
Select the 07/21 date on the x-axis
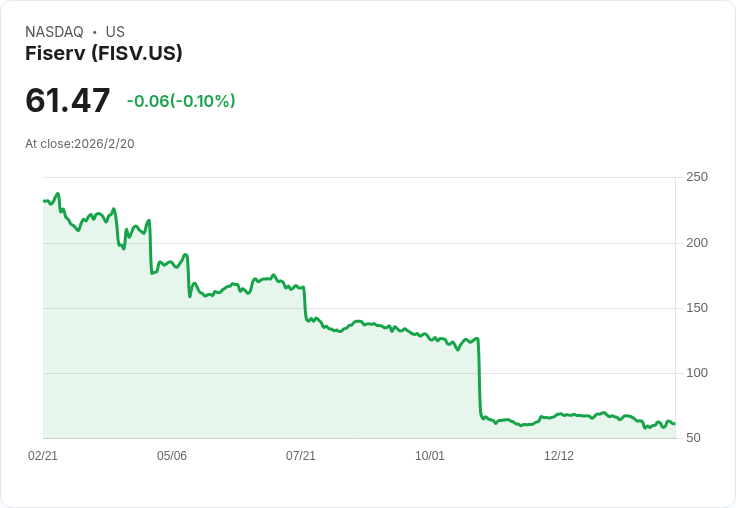301,456
